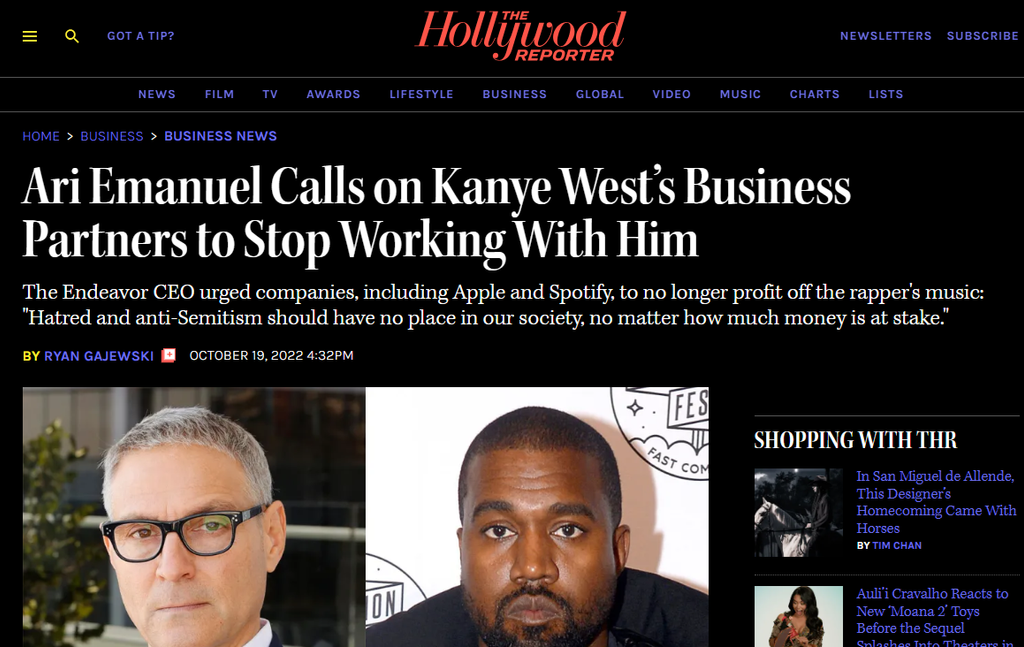
Task: Click the Subscribe button
Action: (982, 36)
